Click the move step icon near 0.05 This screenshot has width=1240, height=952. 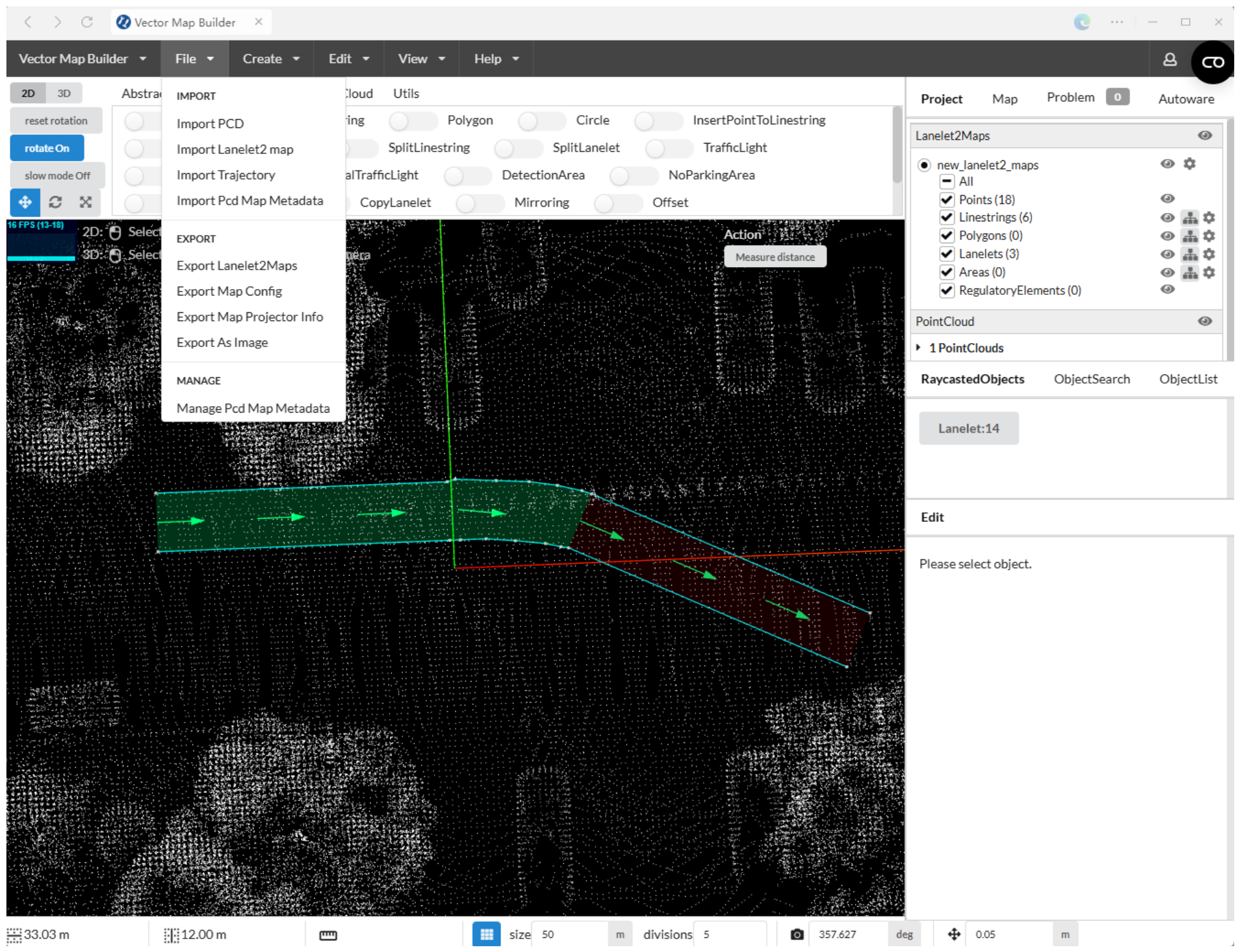click(x=954, y=934)
